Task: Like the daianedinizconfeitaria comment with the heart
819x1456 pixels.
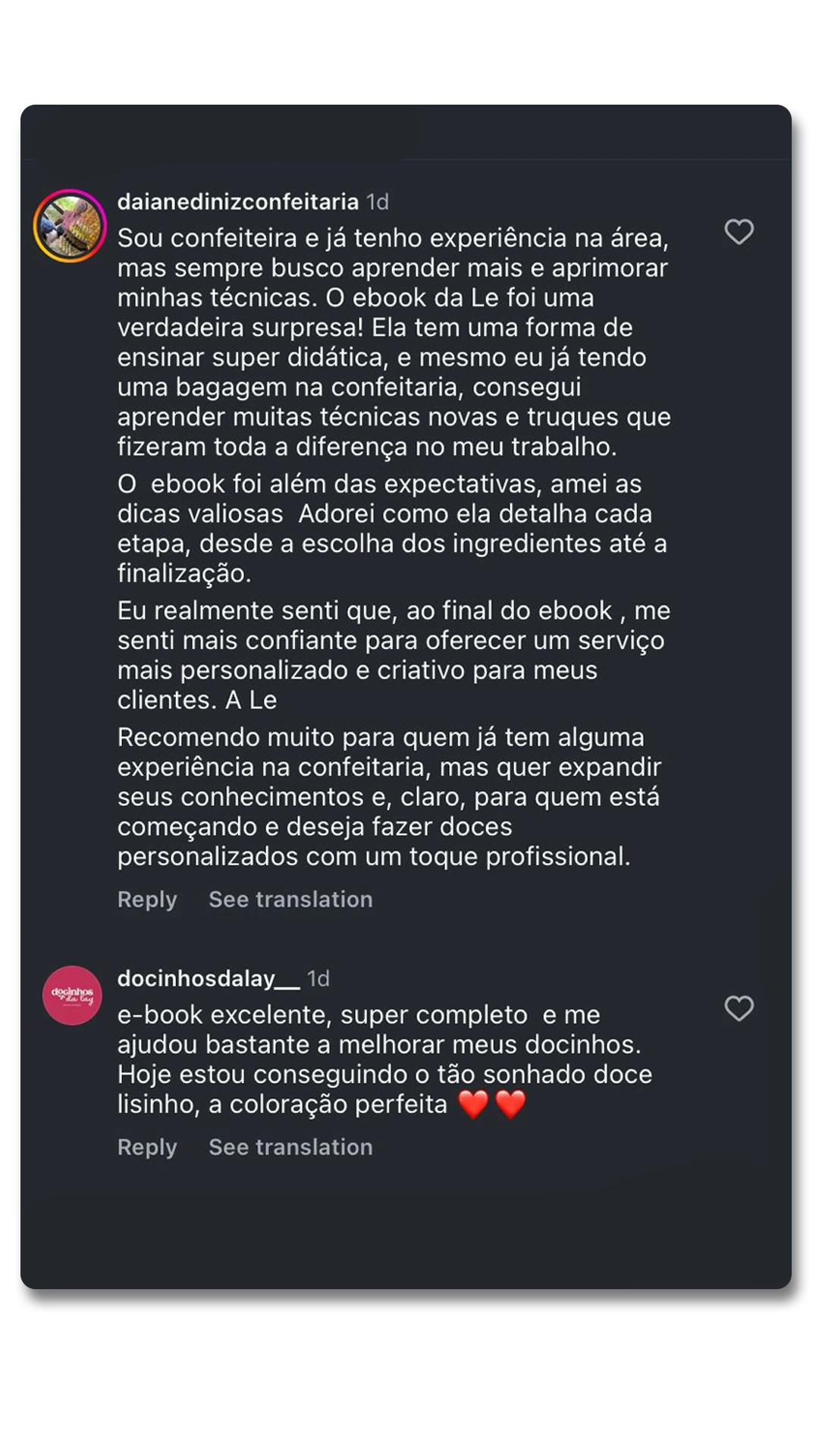Action: tap(739, 232)
